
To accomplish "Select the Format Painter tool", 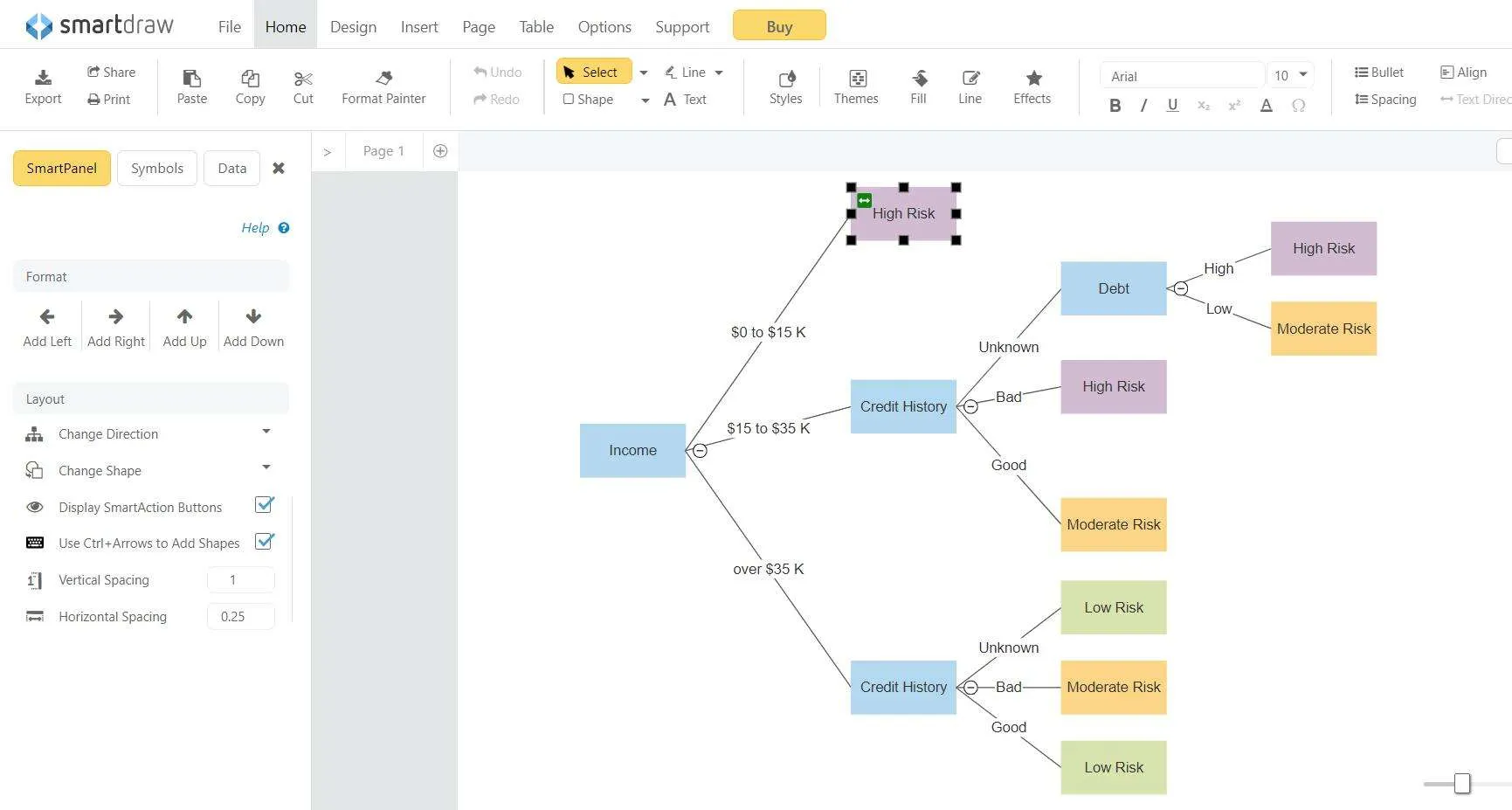I will (383, 87).
